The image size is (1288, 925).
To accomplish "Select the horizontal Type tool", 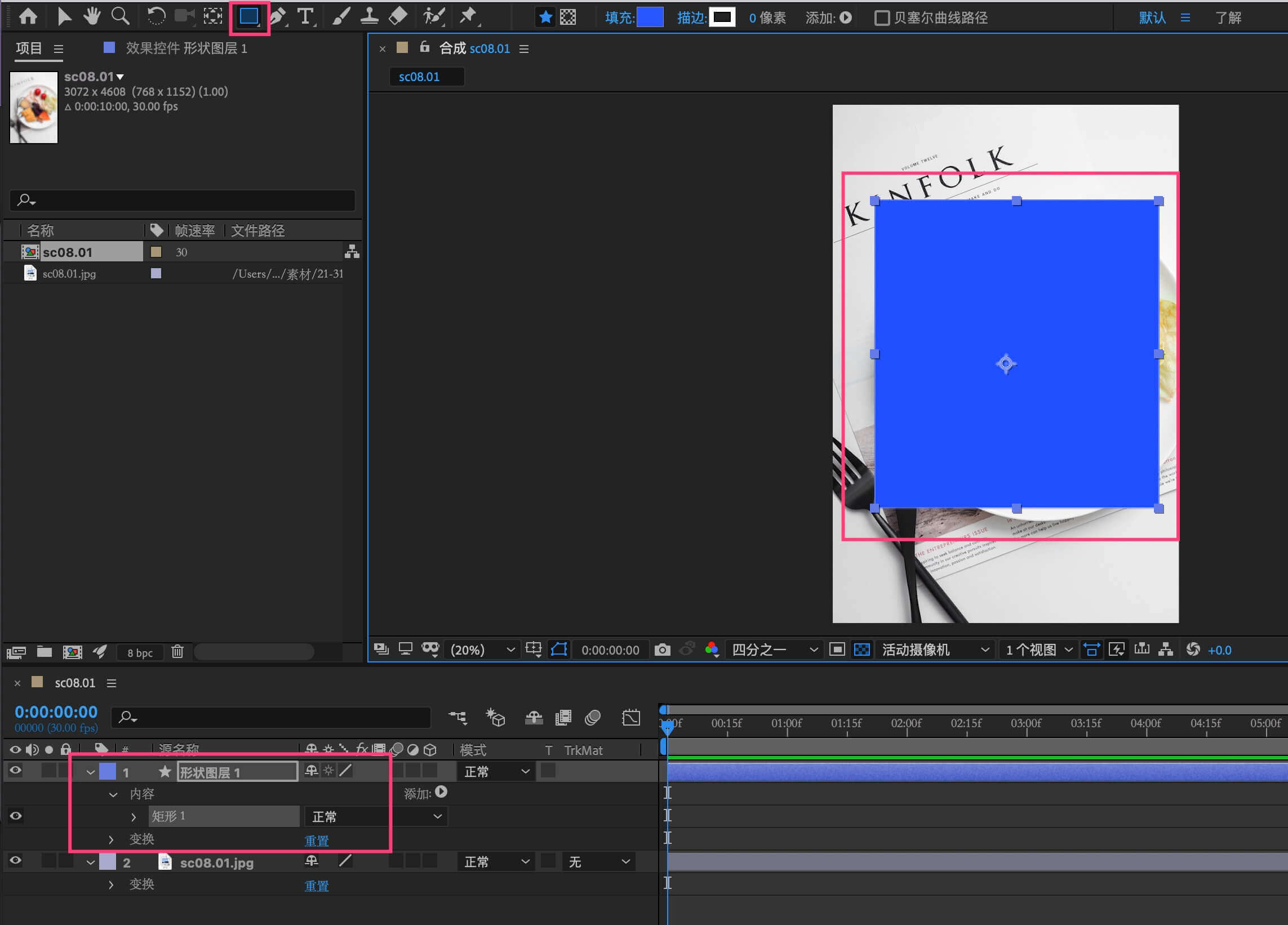I will pyautogui.click(x=305, y=16).
